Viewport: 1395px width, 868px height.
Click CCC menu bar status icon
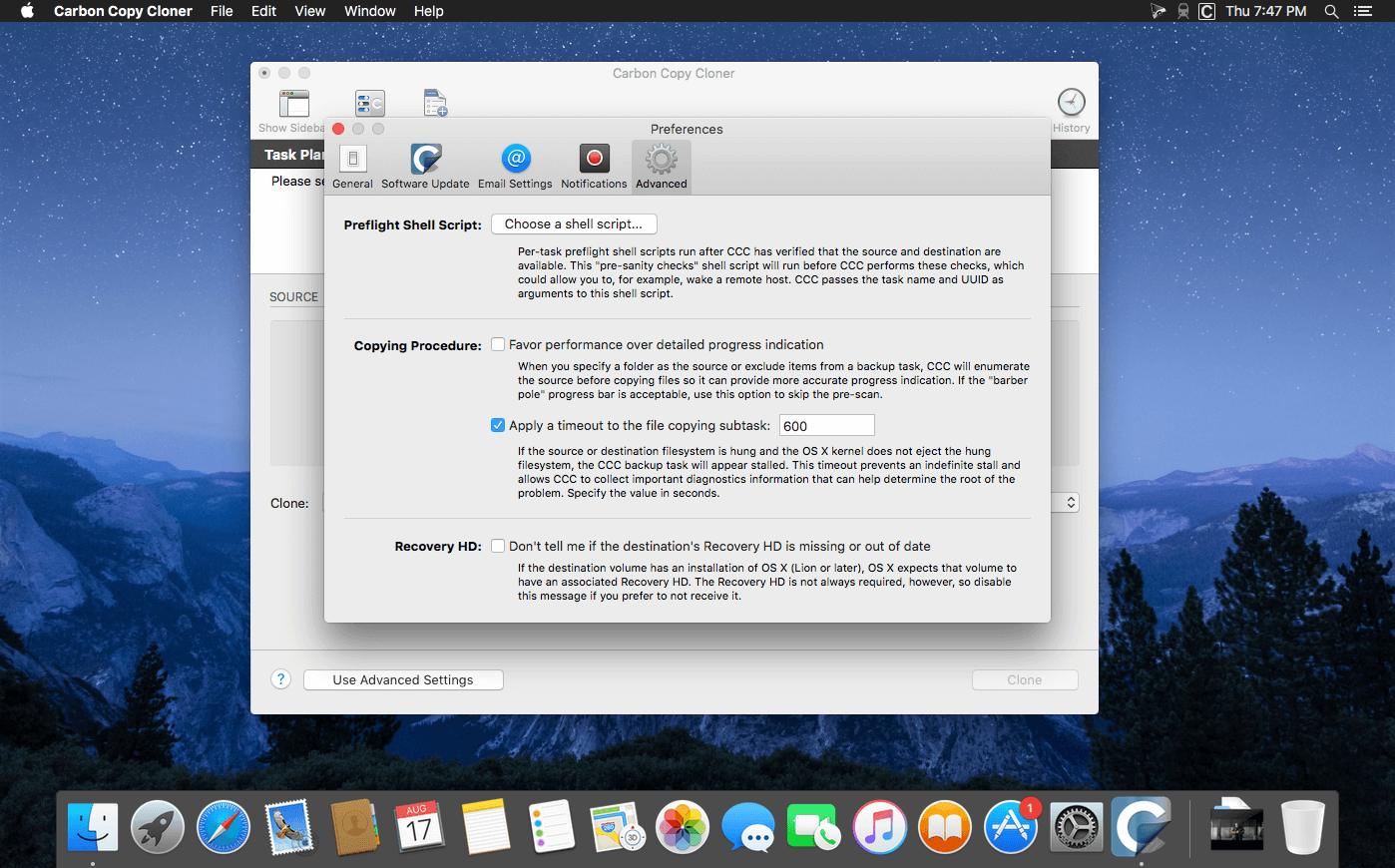pyautogui.click(x=1206, y=11)
